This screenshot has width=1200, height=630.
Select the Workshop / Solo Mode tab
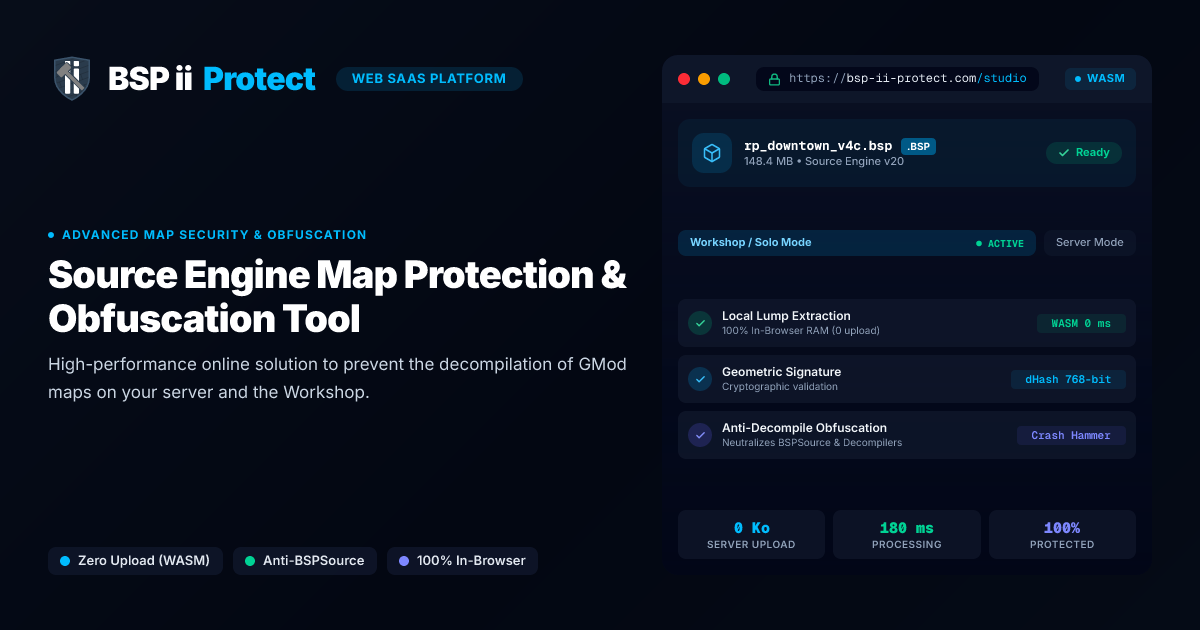tap(857, 243)
